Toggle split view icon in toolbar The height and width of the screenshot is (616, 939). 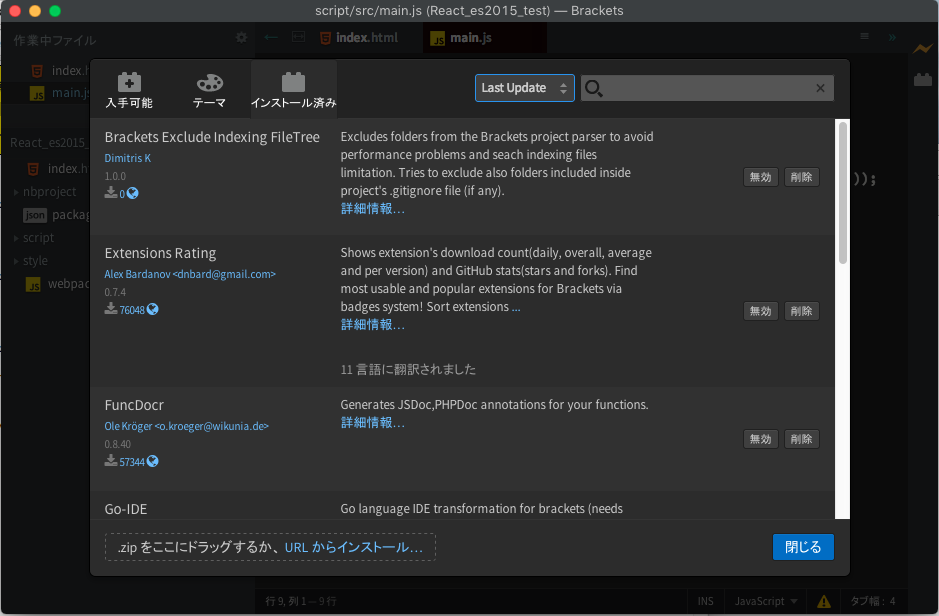coord(298,37)
